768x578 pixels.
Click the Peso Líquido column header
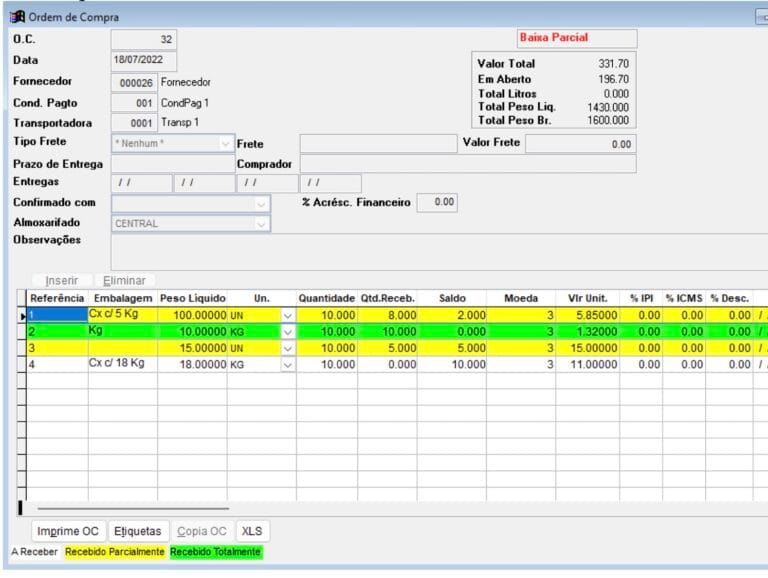click(192, 298)
